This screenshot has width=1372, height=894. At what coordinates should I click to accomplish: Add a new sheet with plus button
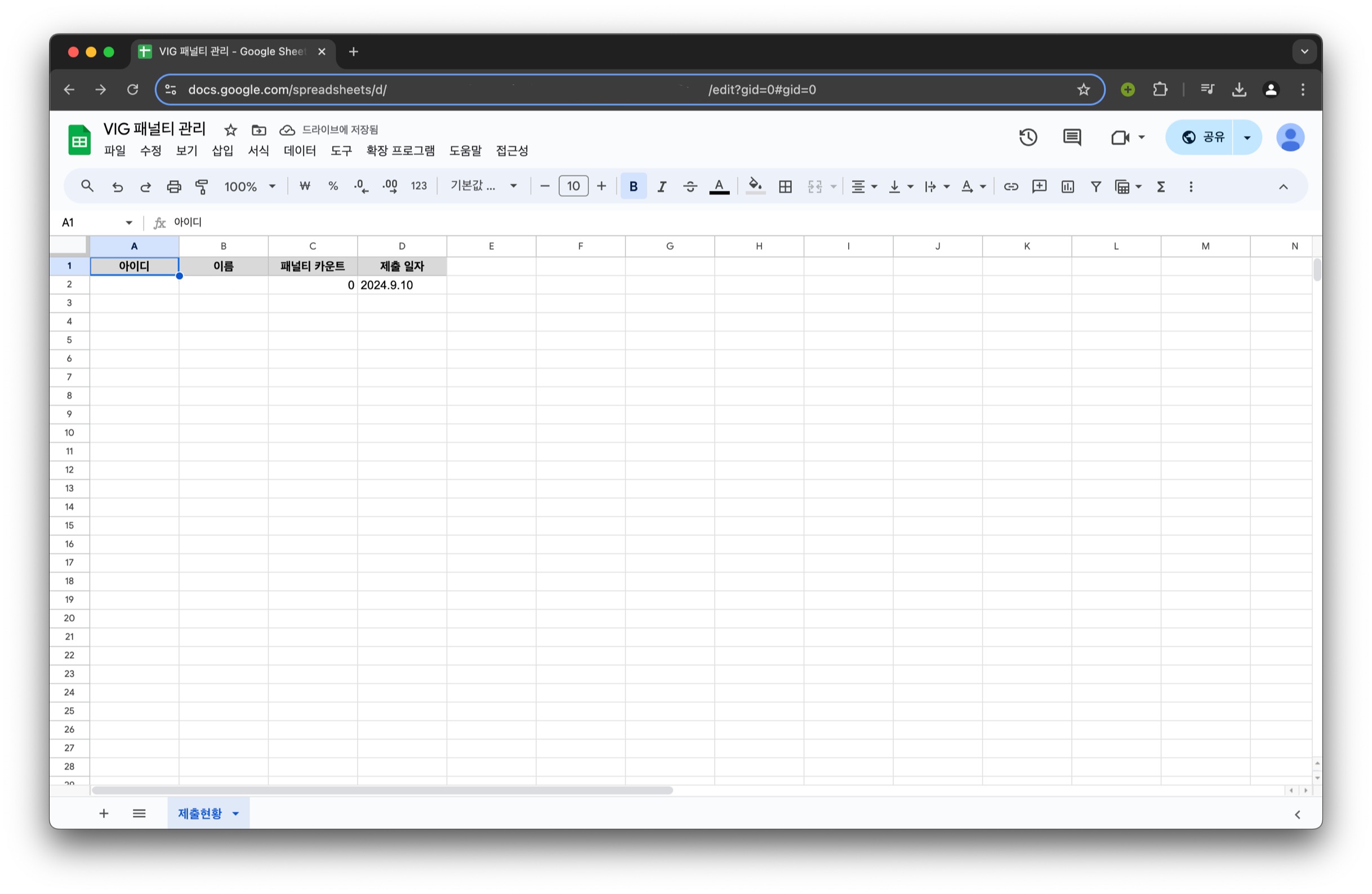104,814
